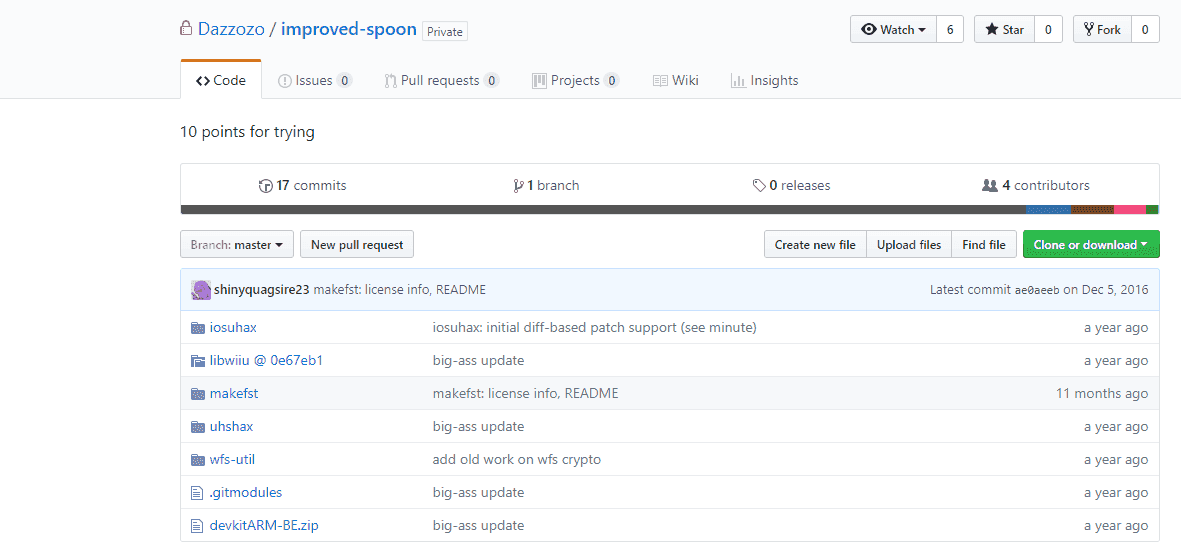Click the Wiki book icon
This screenshot has width=1181, height=551.
pos(660,81)
